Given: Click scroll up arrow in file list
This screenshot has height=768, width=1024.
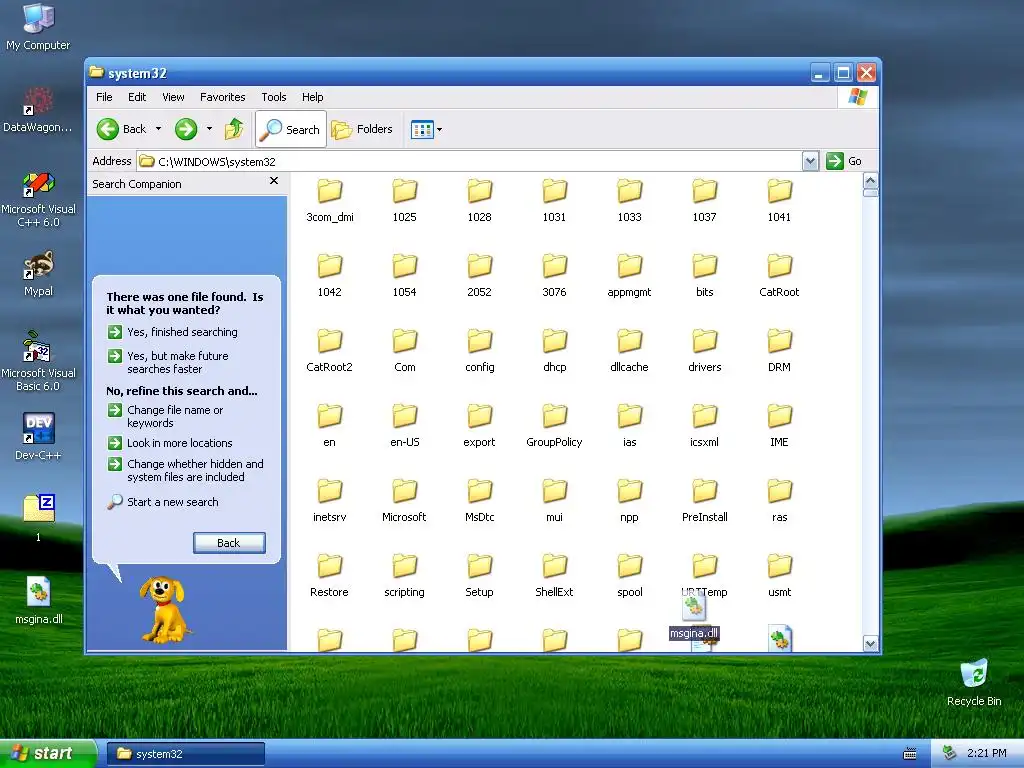Looking at the screenshot, I should click(x=870, y=180).
